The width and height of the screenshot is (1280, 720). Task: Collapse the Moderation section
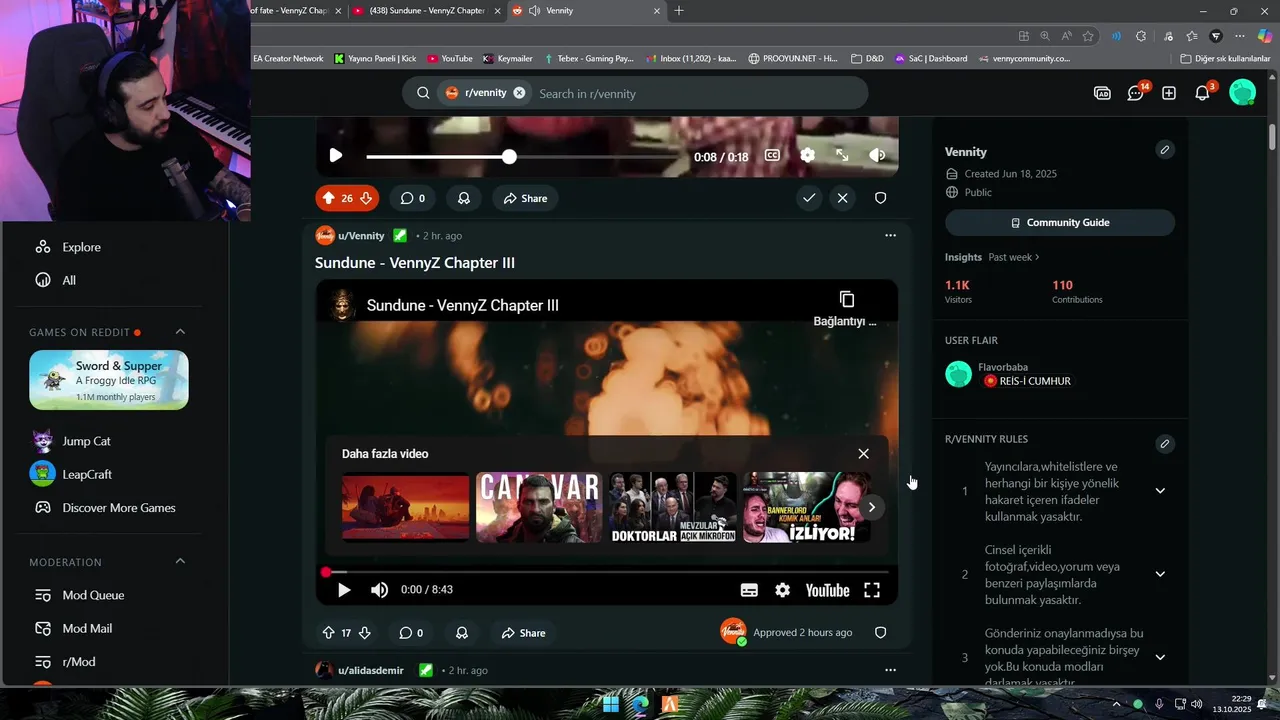(180, 561)
